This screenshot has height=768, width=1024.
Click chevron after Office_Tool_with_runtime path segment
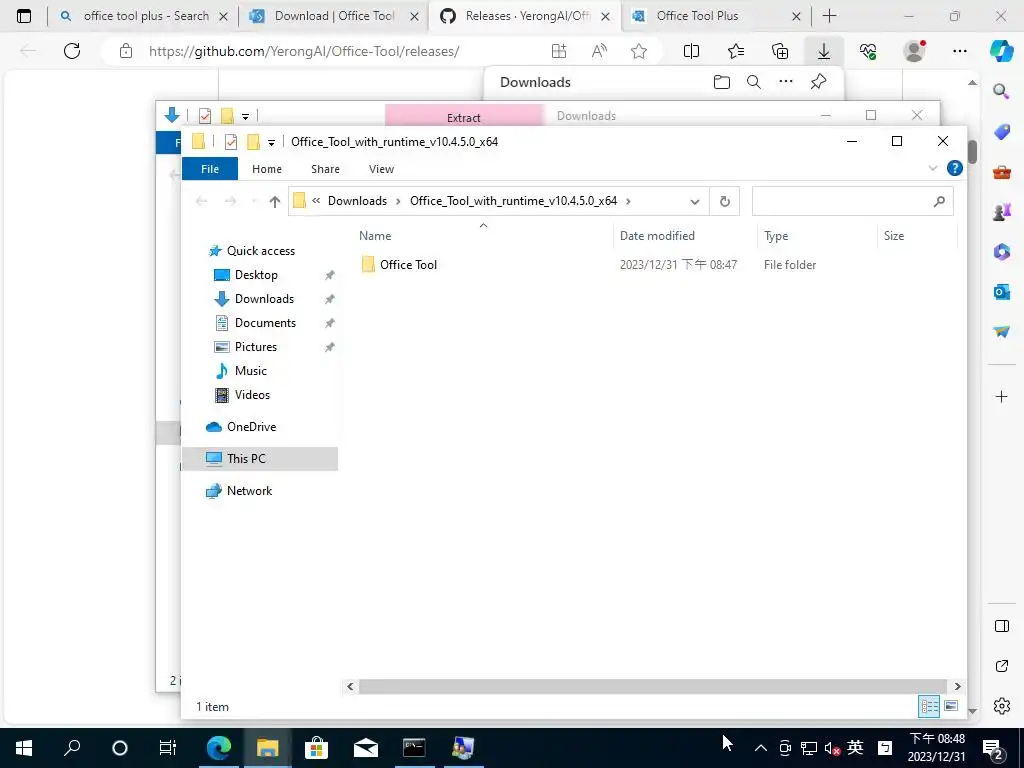(x=628, y=201)
